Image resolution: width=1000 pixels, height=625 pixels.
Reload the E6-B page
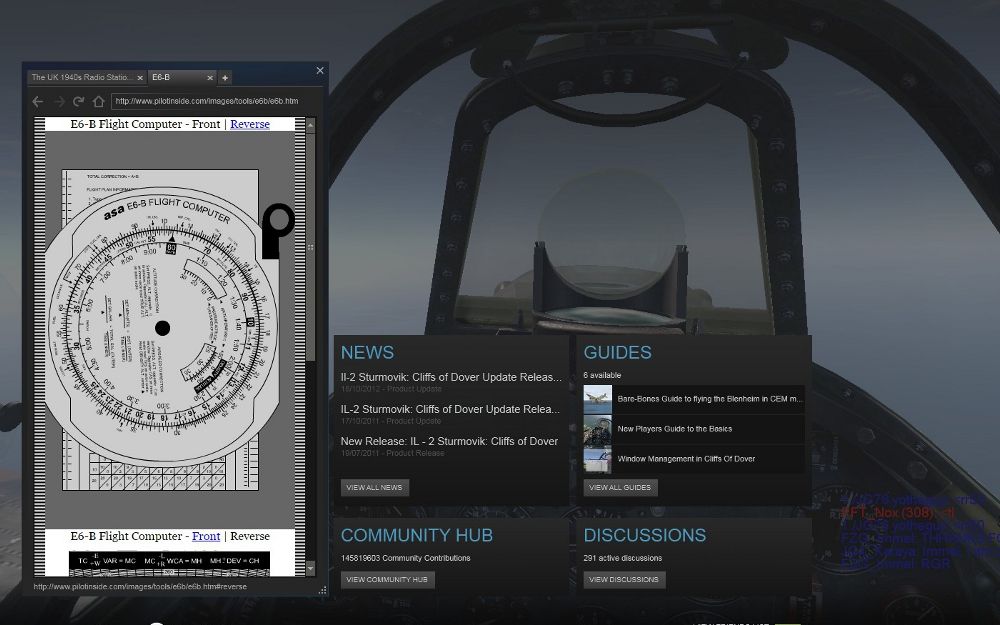pos(78,101)
